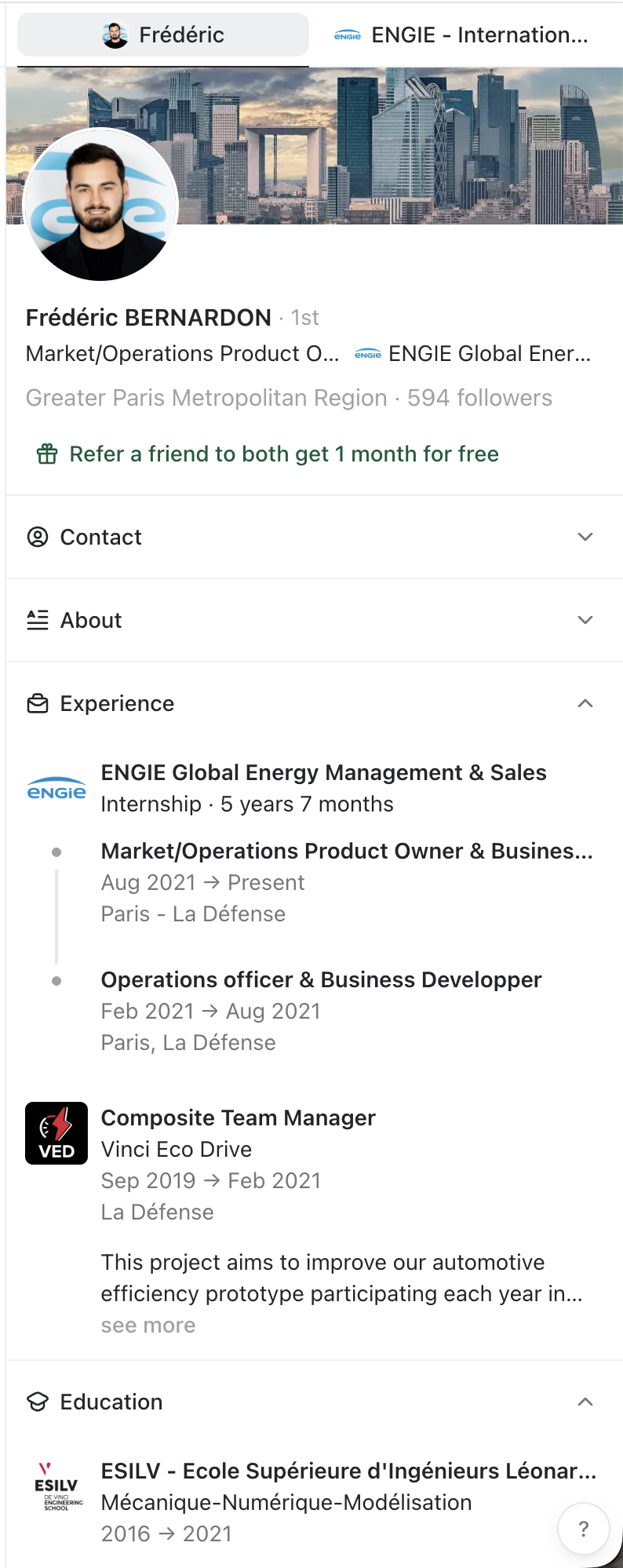Click Mécanique-Numérique-Modélisation degree text
Image resolution: width=623 pixels, height=1568 pixels.
tap(286, 1503)
